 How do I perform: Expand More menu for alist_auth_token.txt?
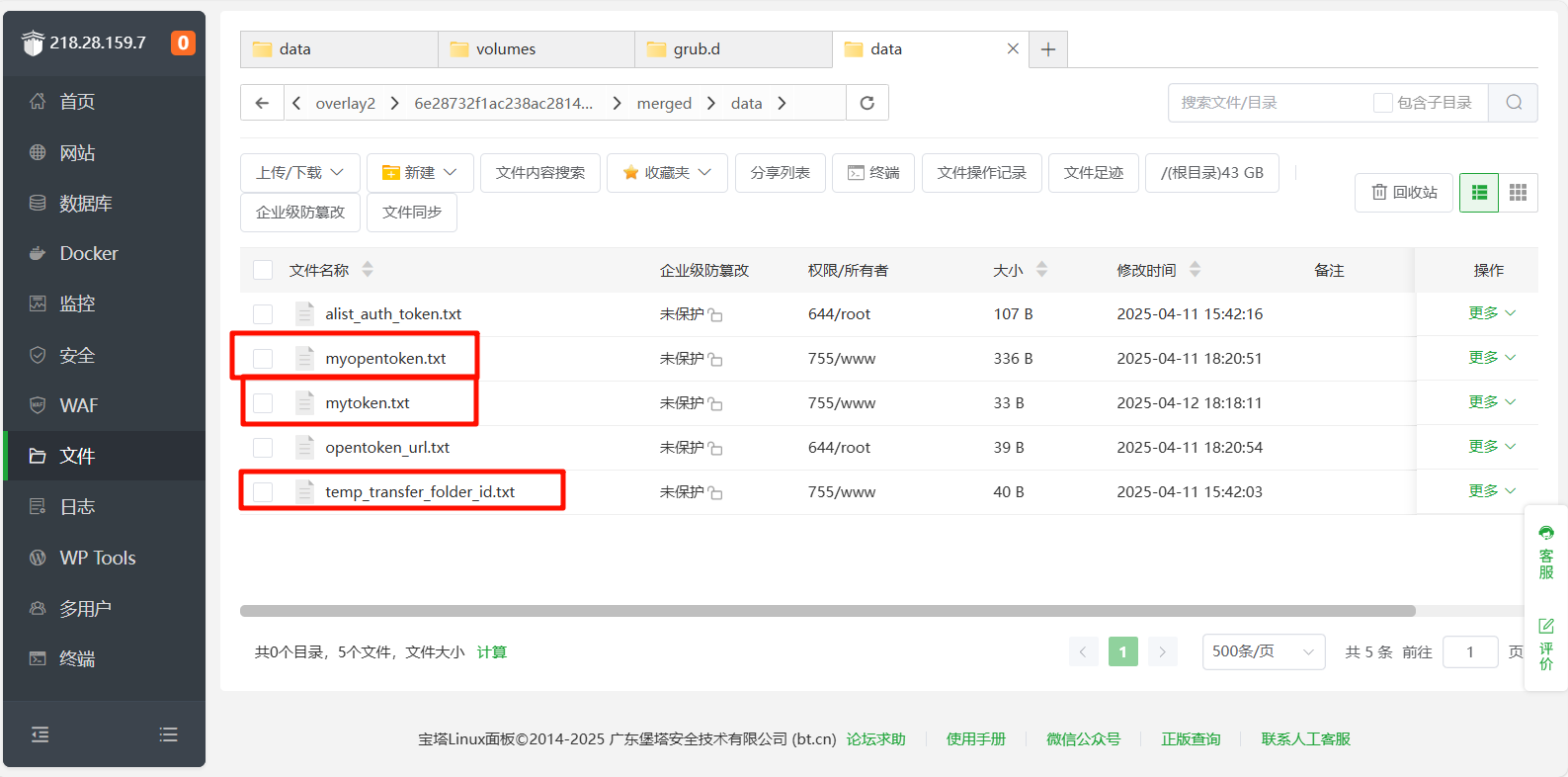[1492, 313]
